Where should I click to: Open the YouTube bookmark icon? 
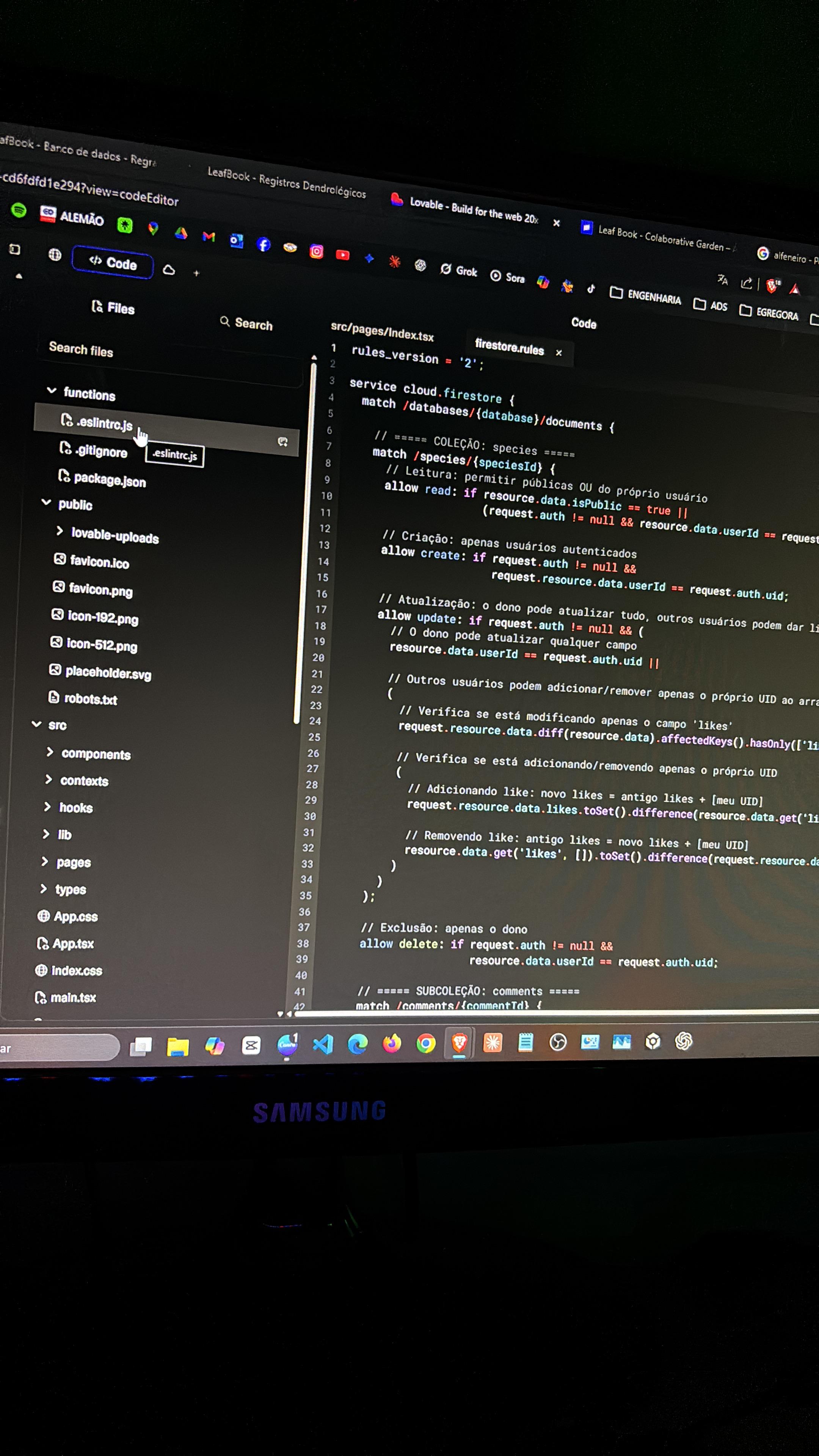[342, 255]
